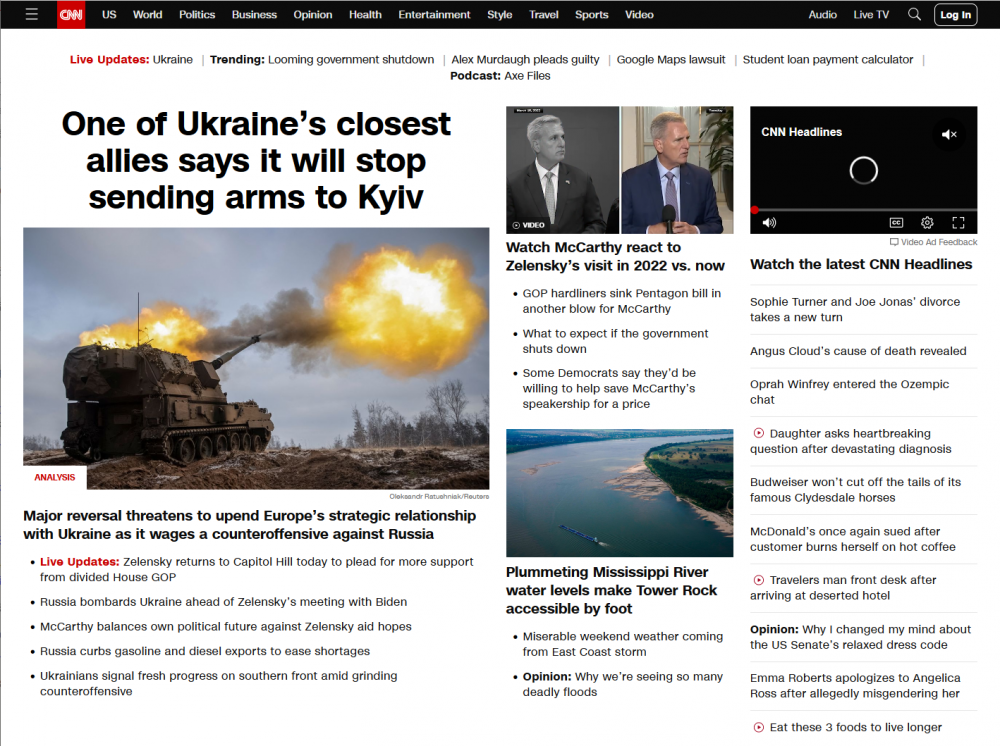Open video player settings gear
This screenshot has height=746, width=1000.
click(927, 222)
